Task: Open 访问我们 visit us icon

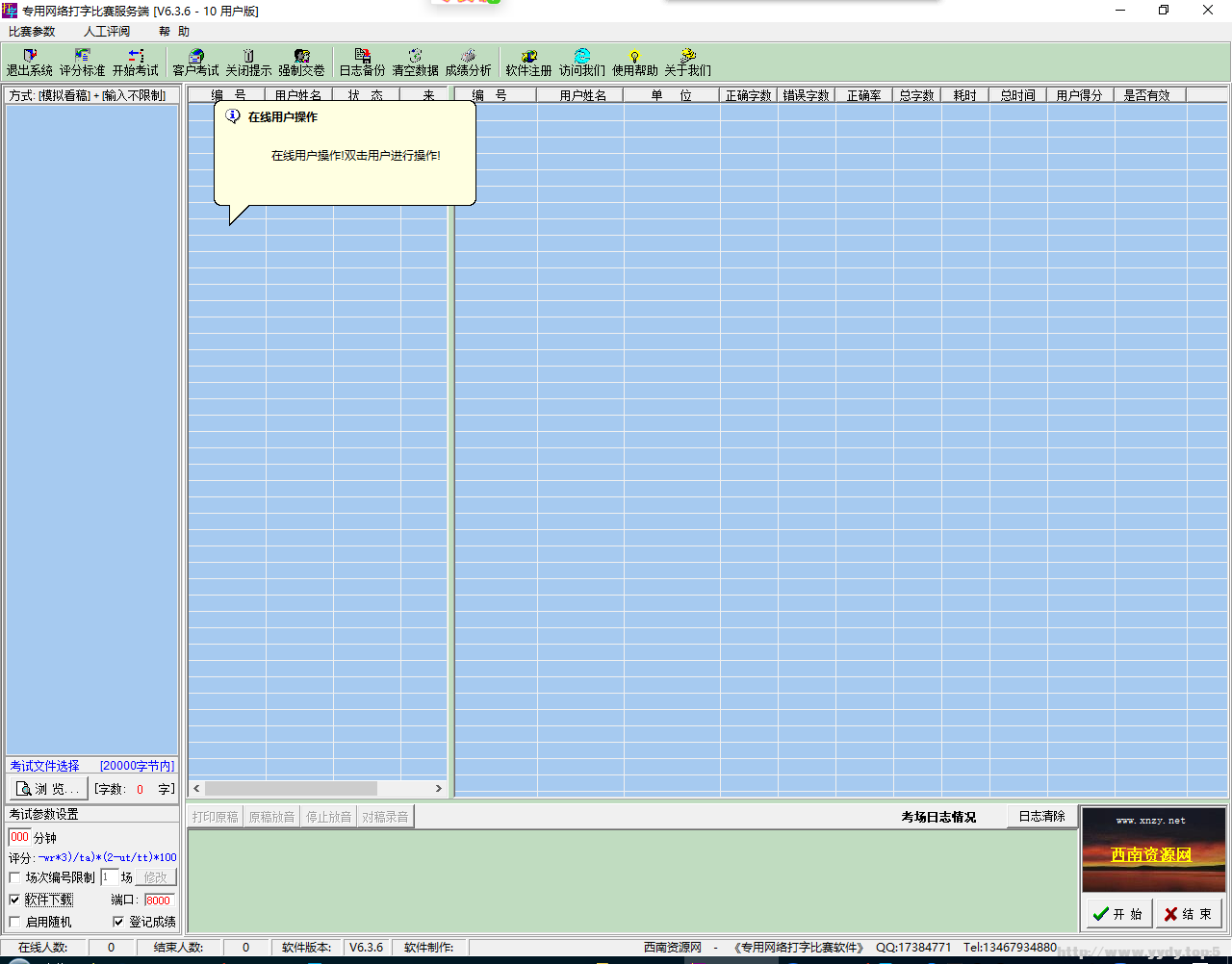Action: (x=581, y=63)
